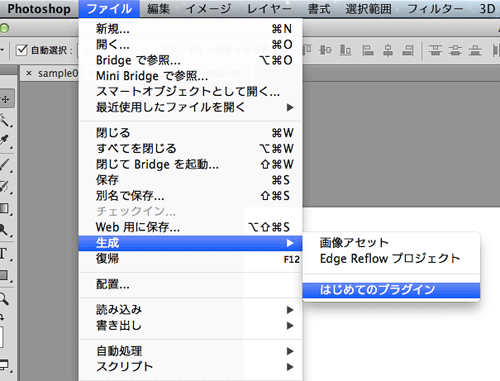Choose 別名で保存...
Screen dimensions: 500x381
[x=191, y=196]
